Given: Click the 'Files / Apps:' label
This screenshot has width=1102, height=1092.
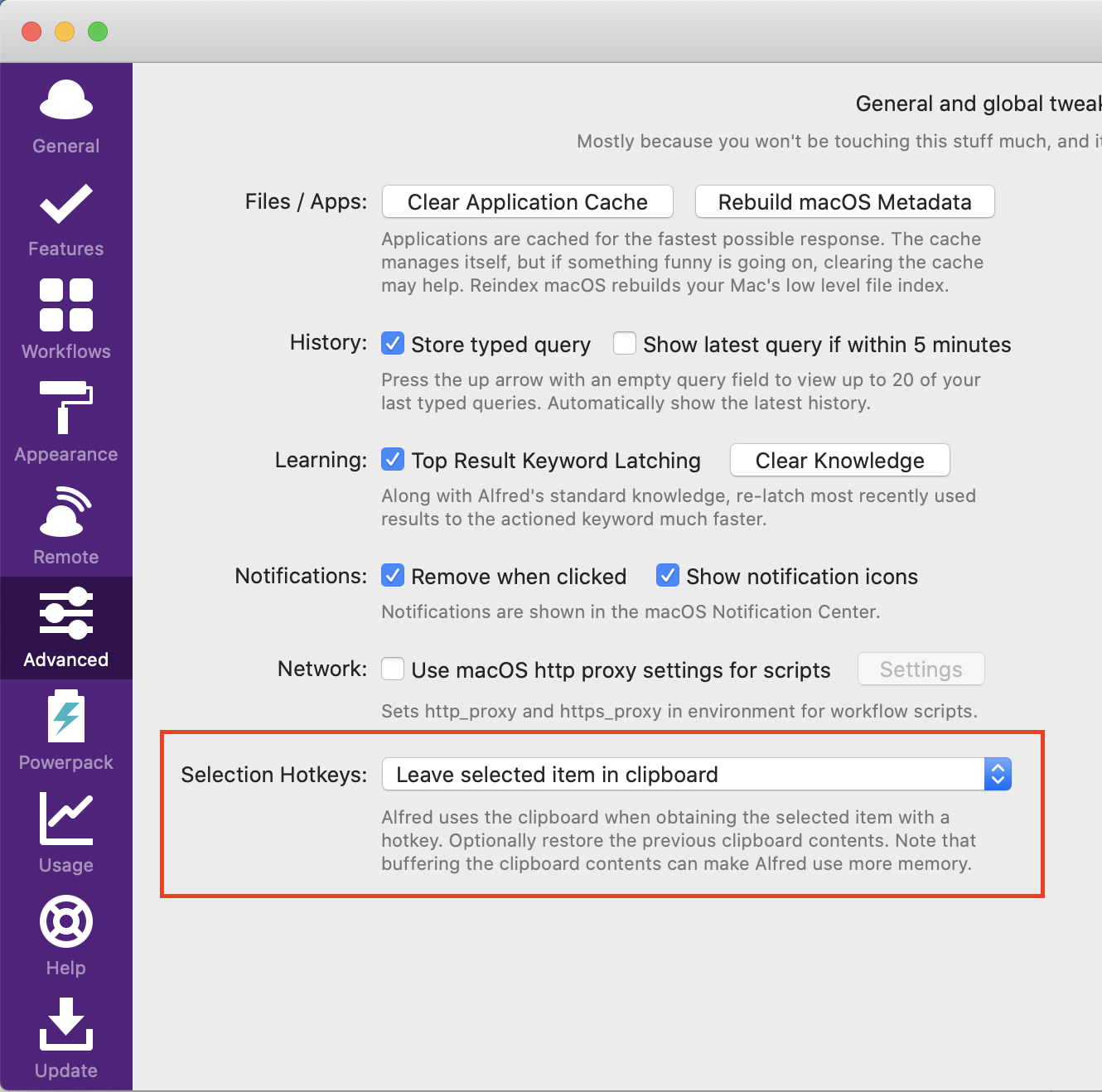Looking at the screenshot, I should pos(306,201).
